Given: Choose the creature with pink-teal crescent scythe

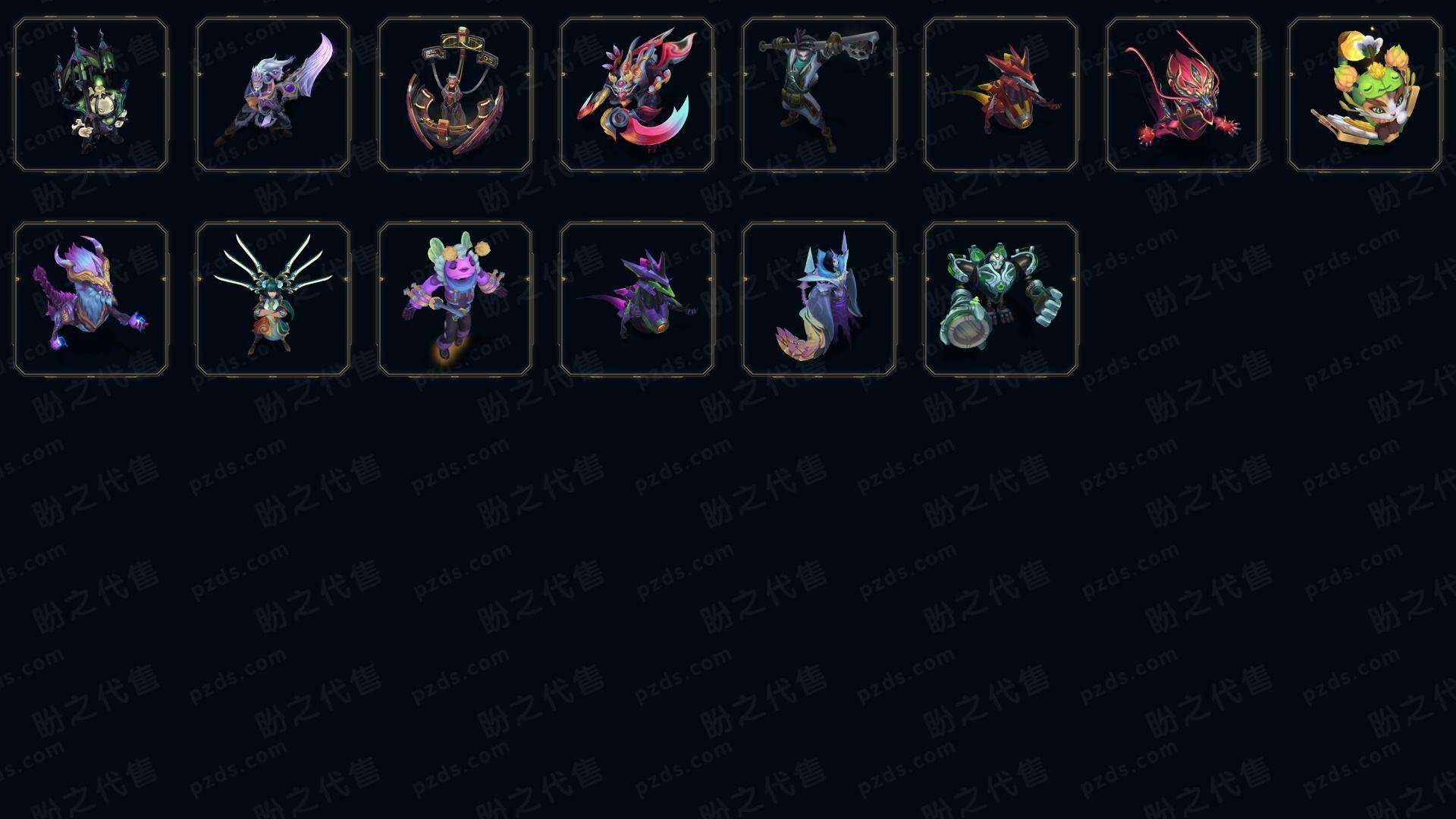Looking at the screenshot, I should (637, 95).
